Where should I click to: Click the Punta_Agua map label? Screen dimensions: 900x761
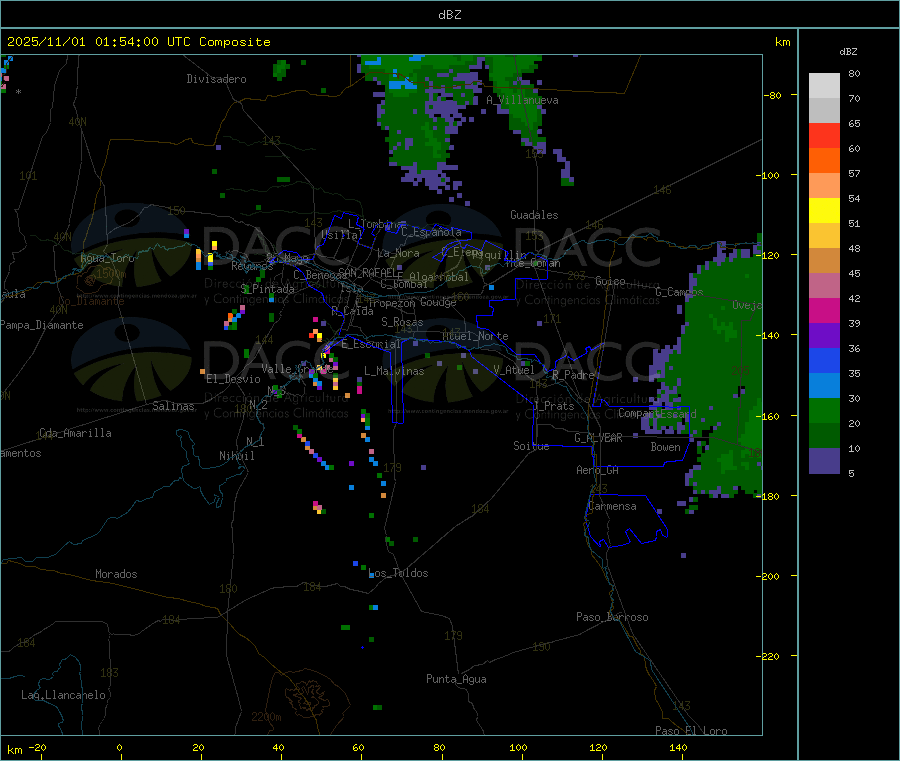click(456, 679)
